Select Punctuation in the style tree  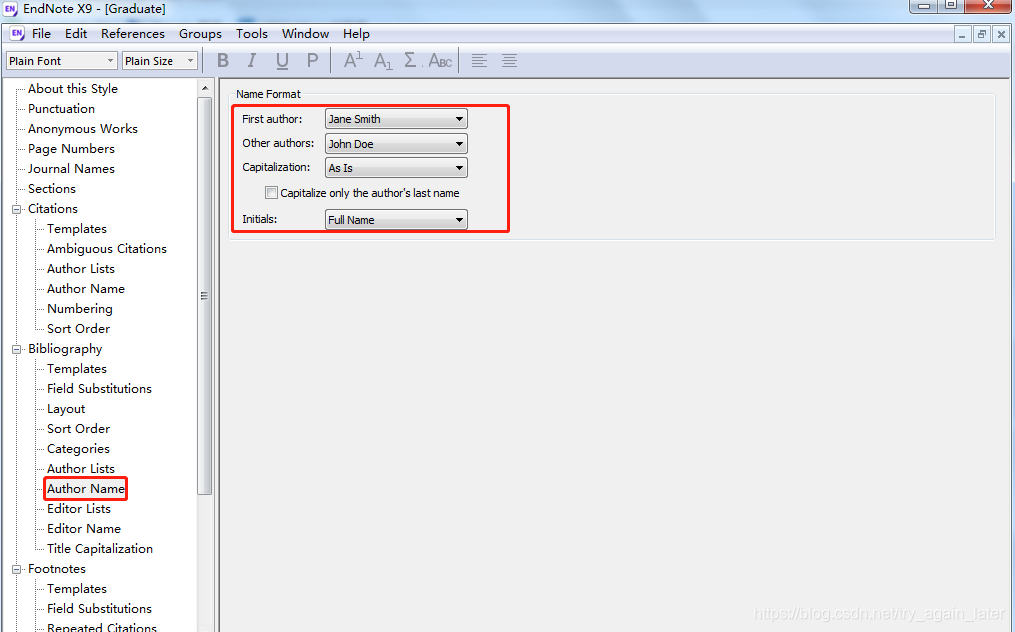point(61,109)
